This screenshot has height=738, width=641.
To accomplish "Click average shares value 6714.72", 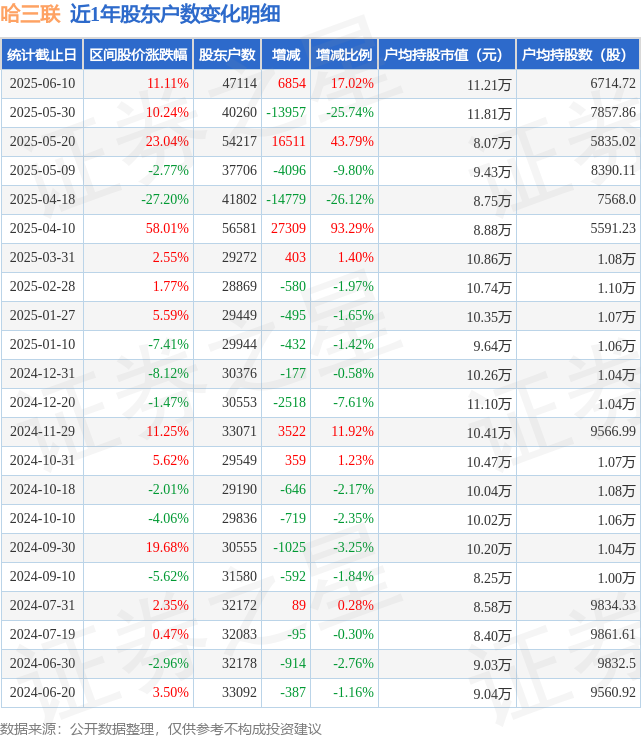I will tap(613, 83).
